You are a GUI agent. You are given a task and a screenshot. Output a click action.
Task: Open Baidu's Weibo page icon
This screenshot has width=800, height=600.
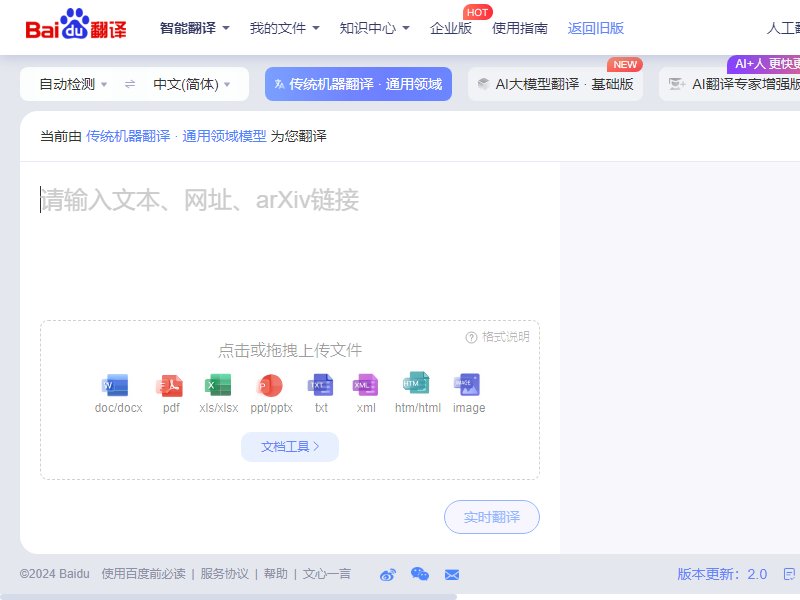388,575
